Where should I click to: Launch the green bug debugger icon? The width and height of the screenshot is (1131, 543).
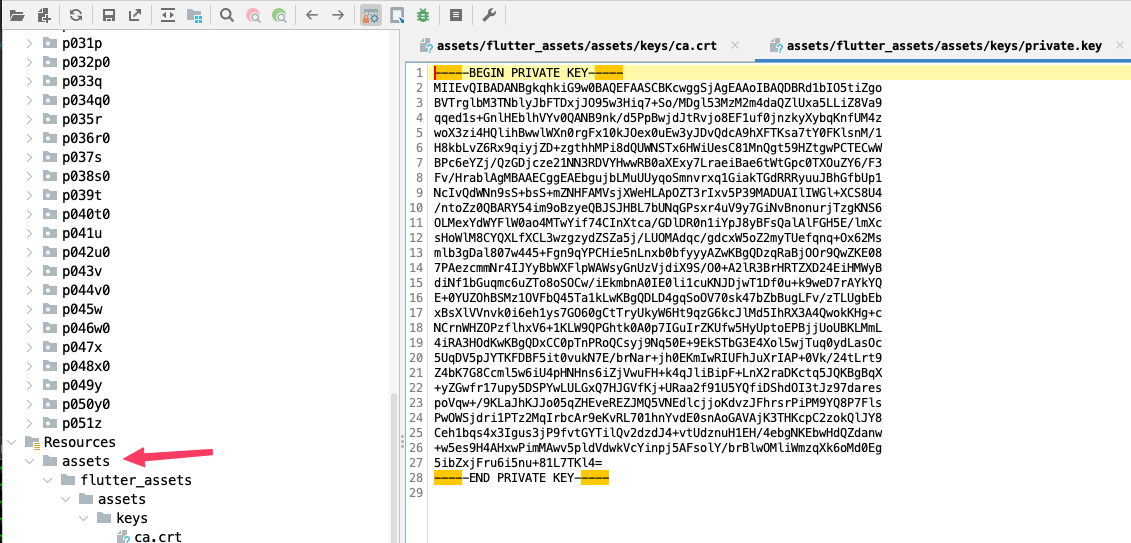[424, 15]
